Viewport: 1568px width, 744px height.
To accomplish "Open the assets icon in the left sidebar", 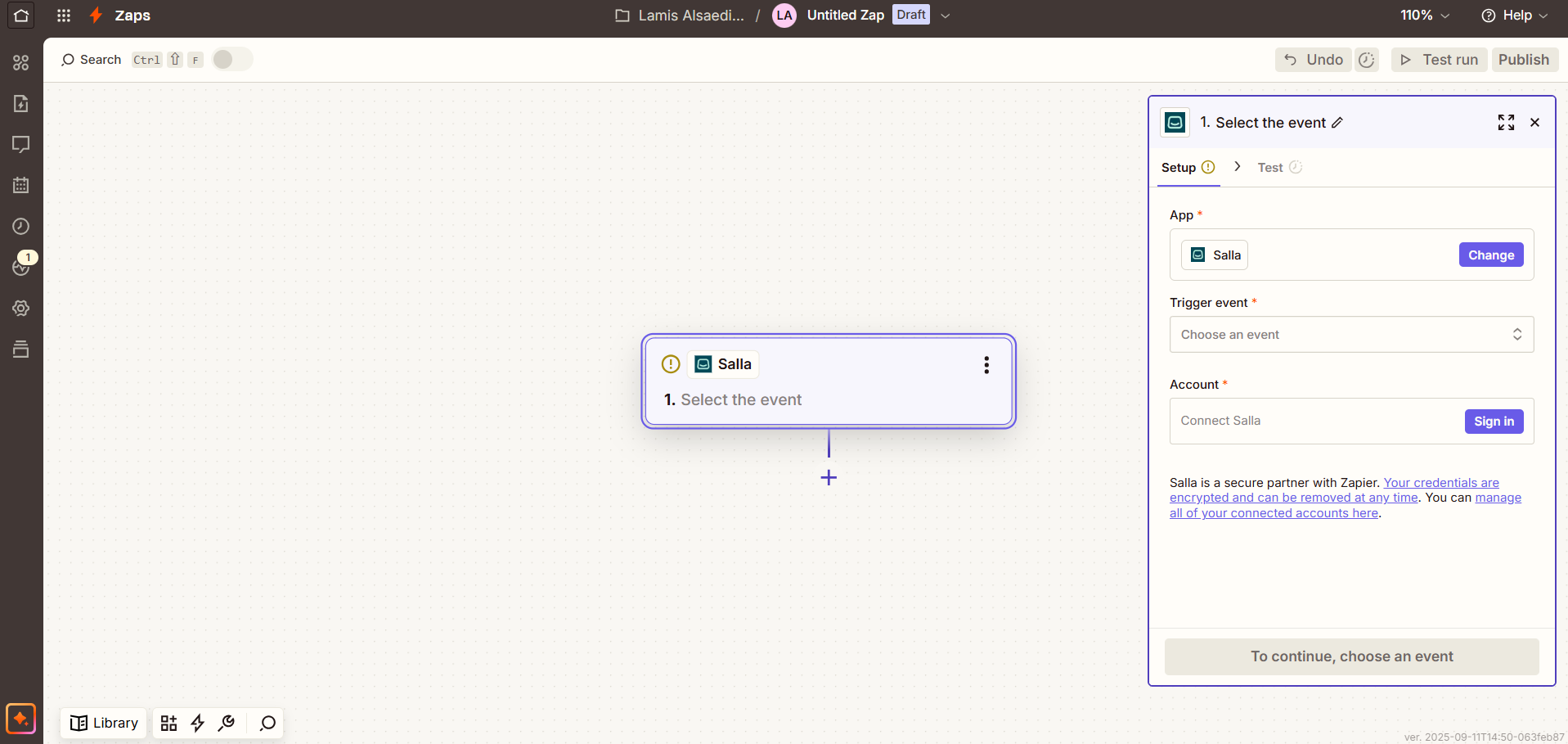I will tap(21, 63).
